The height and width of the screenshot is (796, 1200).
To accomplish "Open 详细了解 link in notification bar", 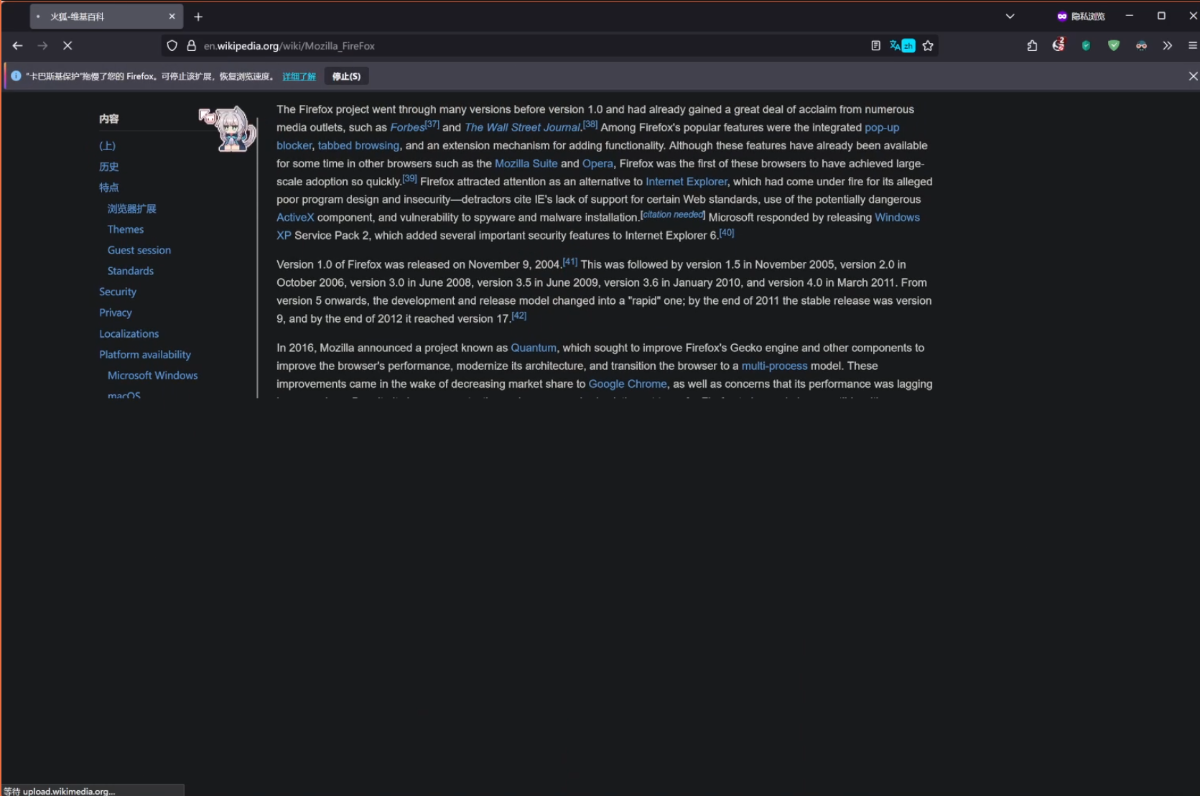I will pos(298,76).
